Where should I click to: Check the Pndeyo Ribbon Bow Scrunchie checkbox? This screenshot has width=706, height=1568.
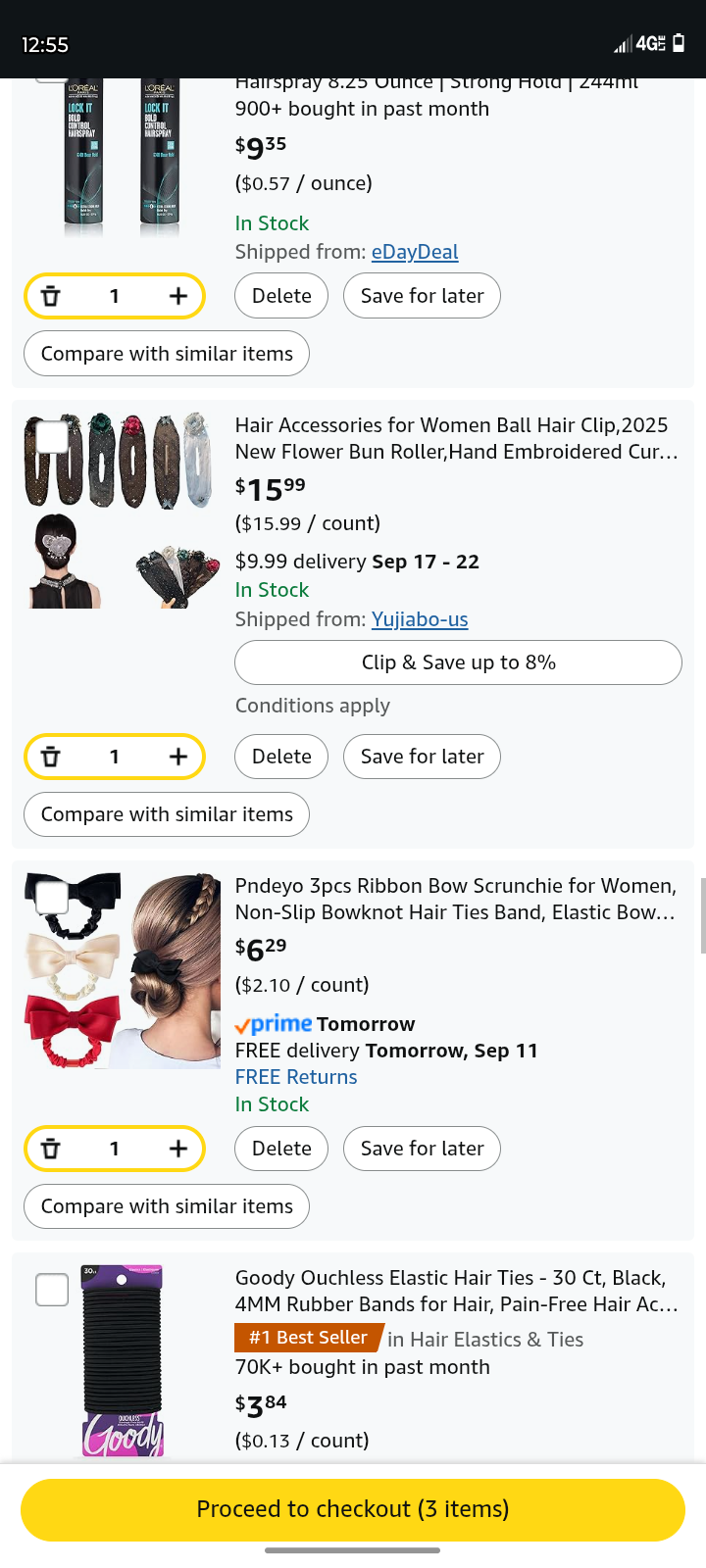click(x=52, y=897)
